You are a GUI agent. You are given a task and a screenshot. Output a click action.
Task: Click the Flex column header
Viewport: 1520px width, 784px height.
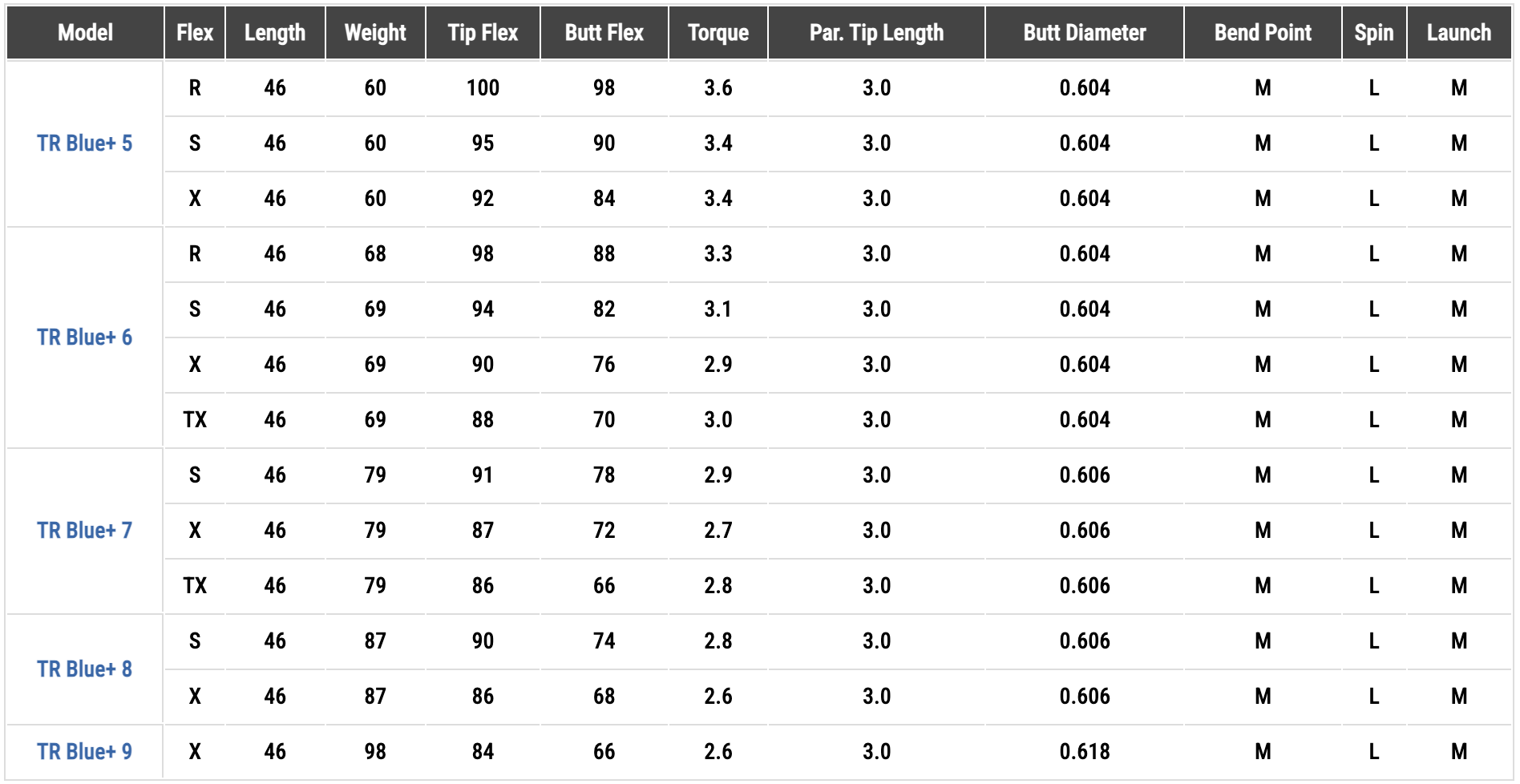pos(195,33)
